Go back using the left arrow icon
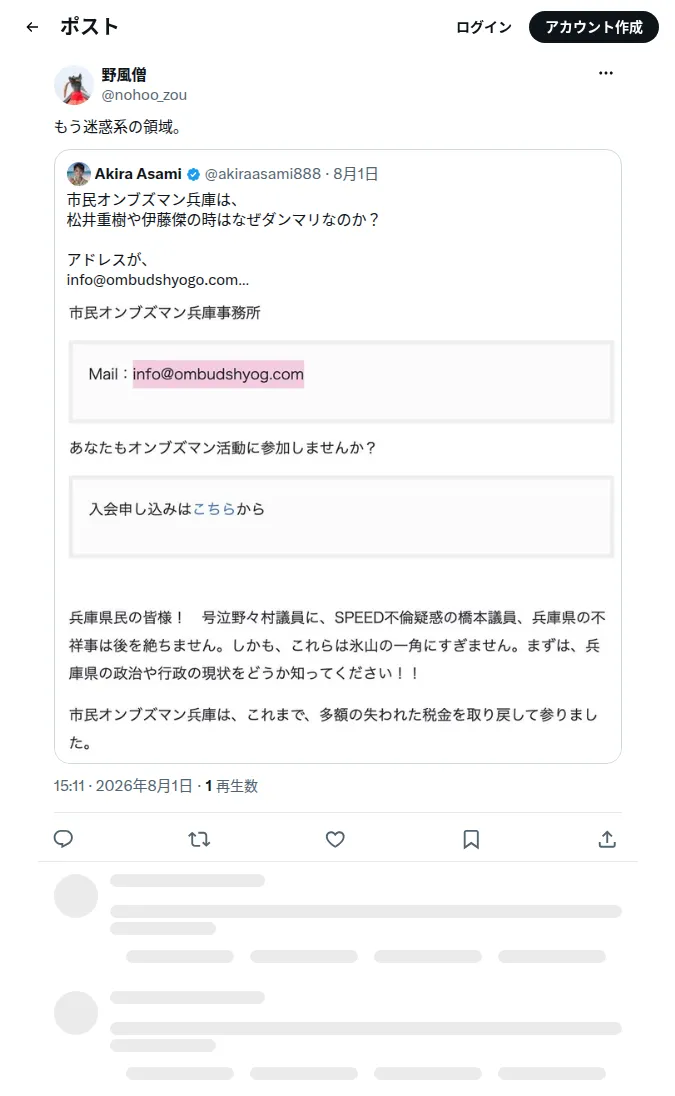Screen dimensions: 675x1096 (32, 27)
